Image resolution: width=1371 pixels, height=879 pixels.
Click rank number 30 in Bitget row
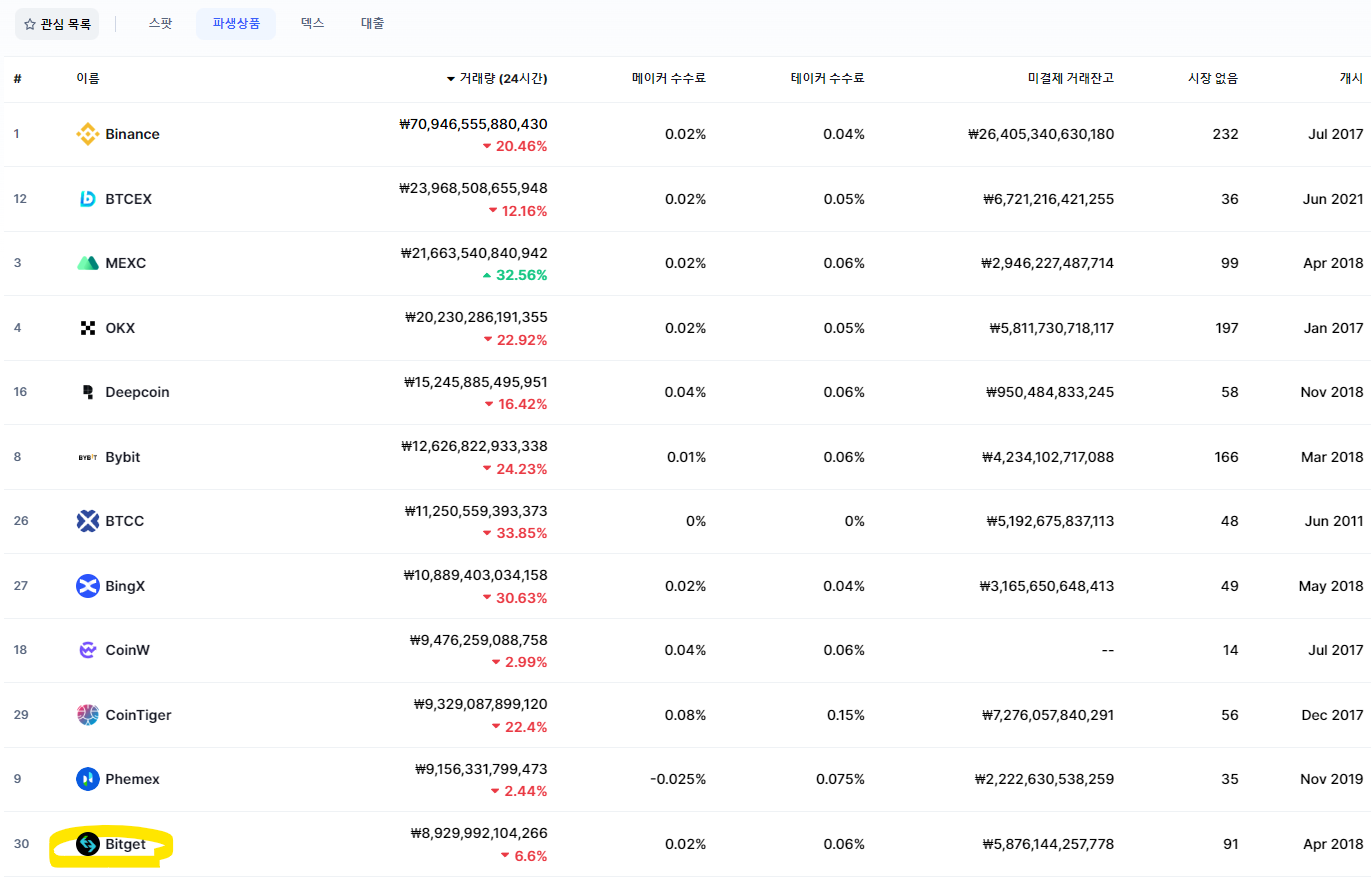(x=21, y=844)
